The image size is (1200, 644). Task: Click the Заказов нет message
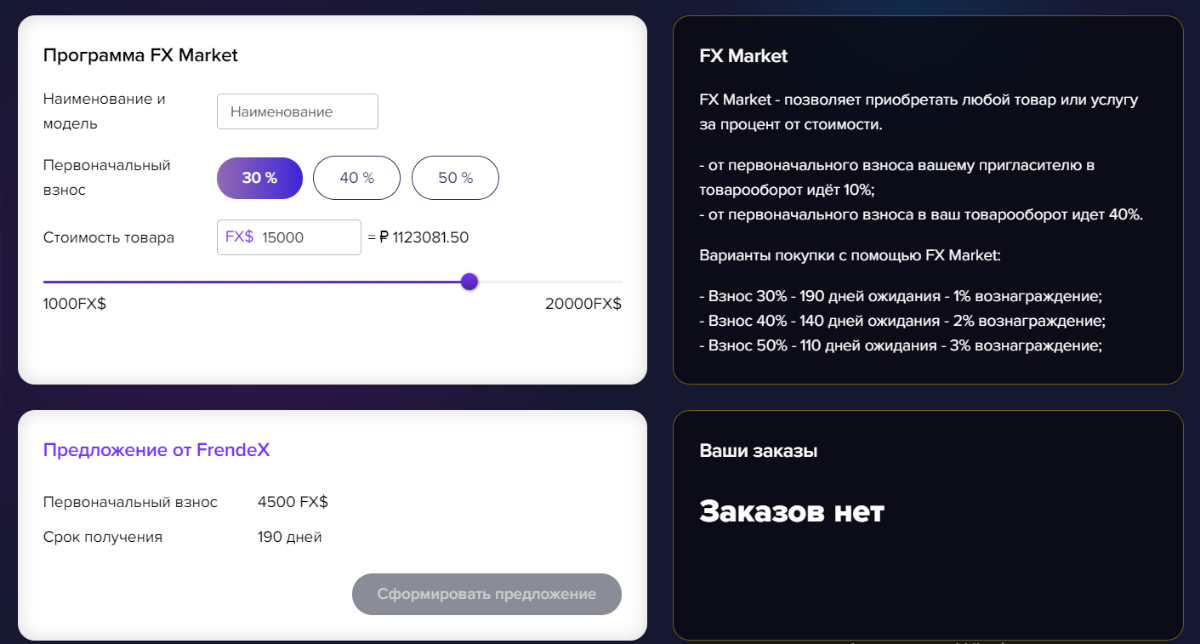792,510
